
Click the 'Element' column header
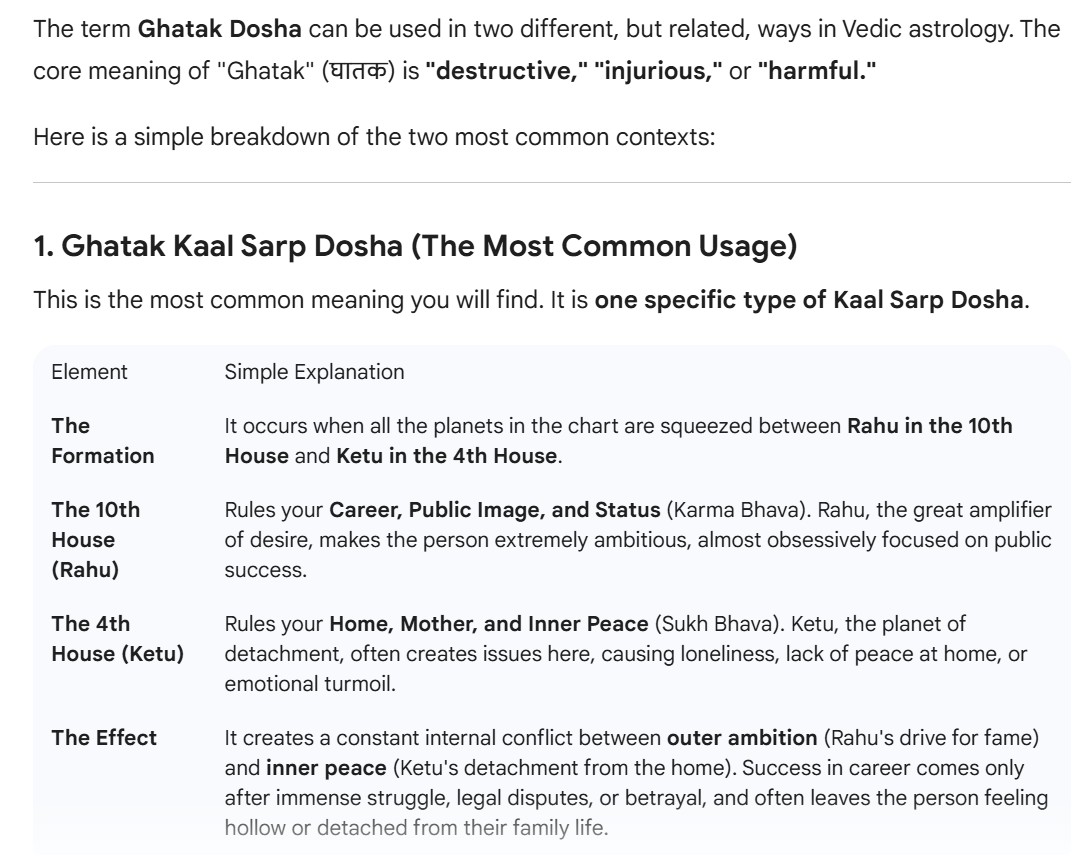click(x=89, y=372)
